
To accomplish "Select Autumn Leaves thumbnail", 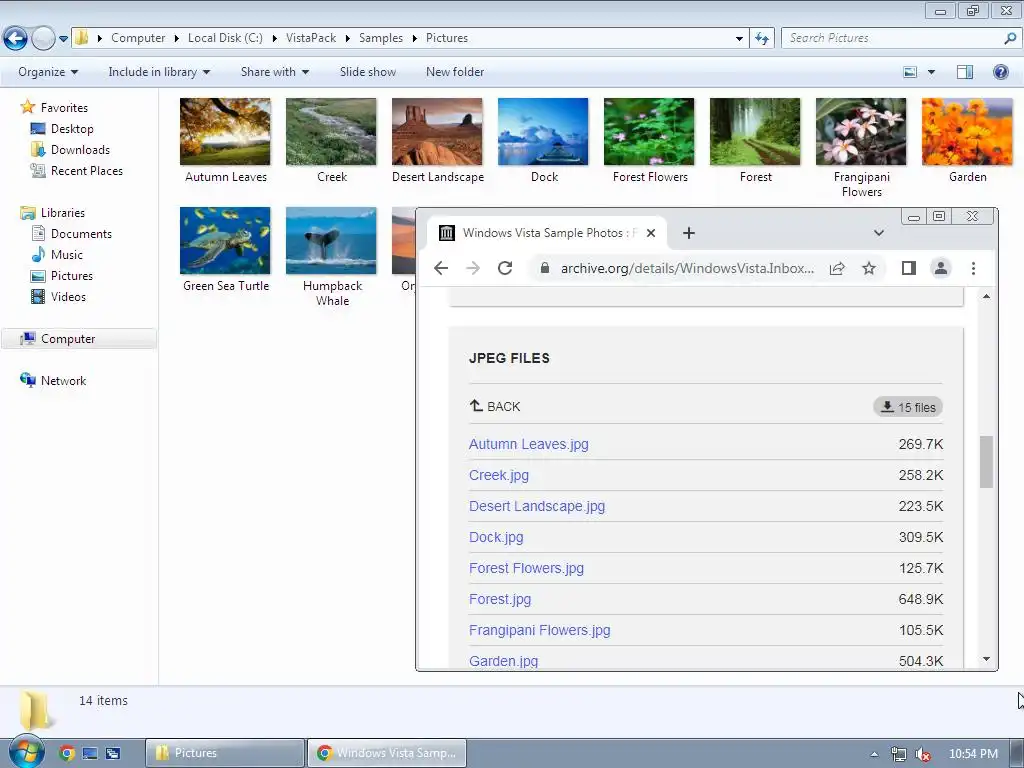I will 225,132.
